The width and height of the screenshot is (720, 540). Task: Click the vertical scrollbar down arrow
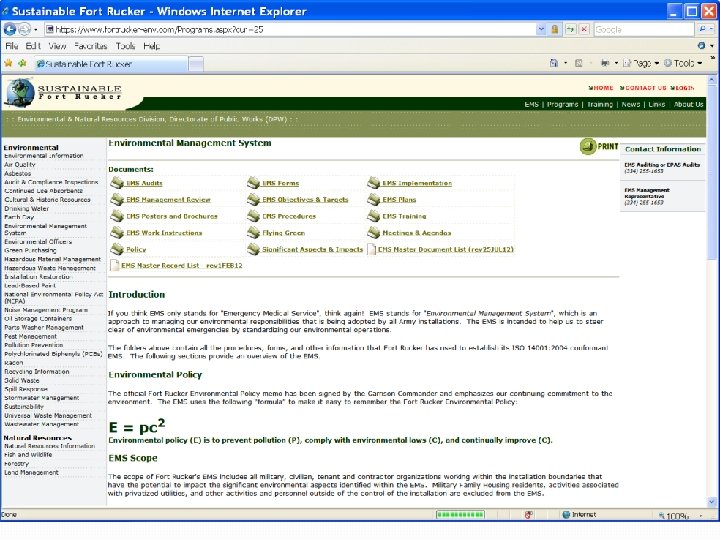click(x=712, y=501)
